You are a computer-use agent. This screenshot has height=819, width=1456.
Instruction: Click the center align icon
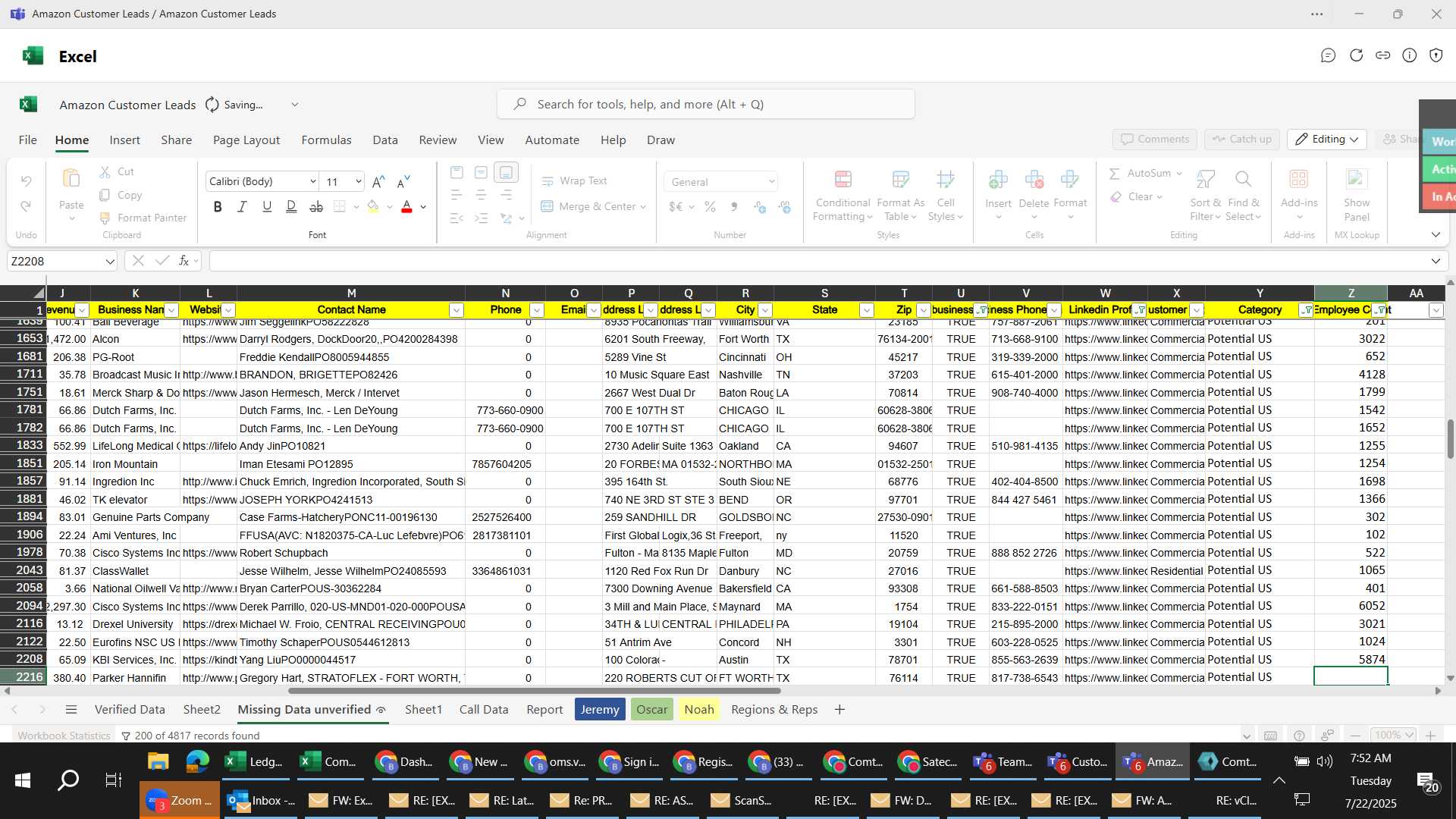tap(481, 196)
